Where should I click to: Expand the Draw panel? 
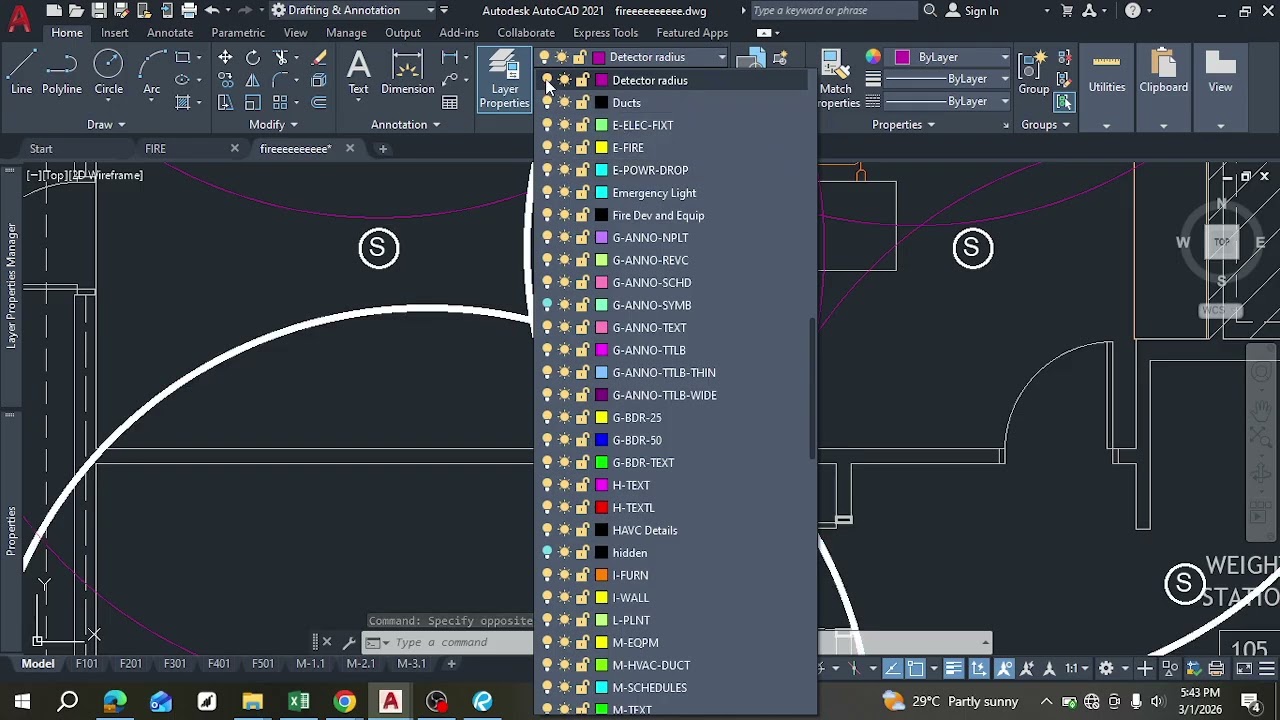point(106,124)
